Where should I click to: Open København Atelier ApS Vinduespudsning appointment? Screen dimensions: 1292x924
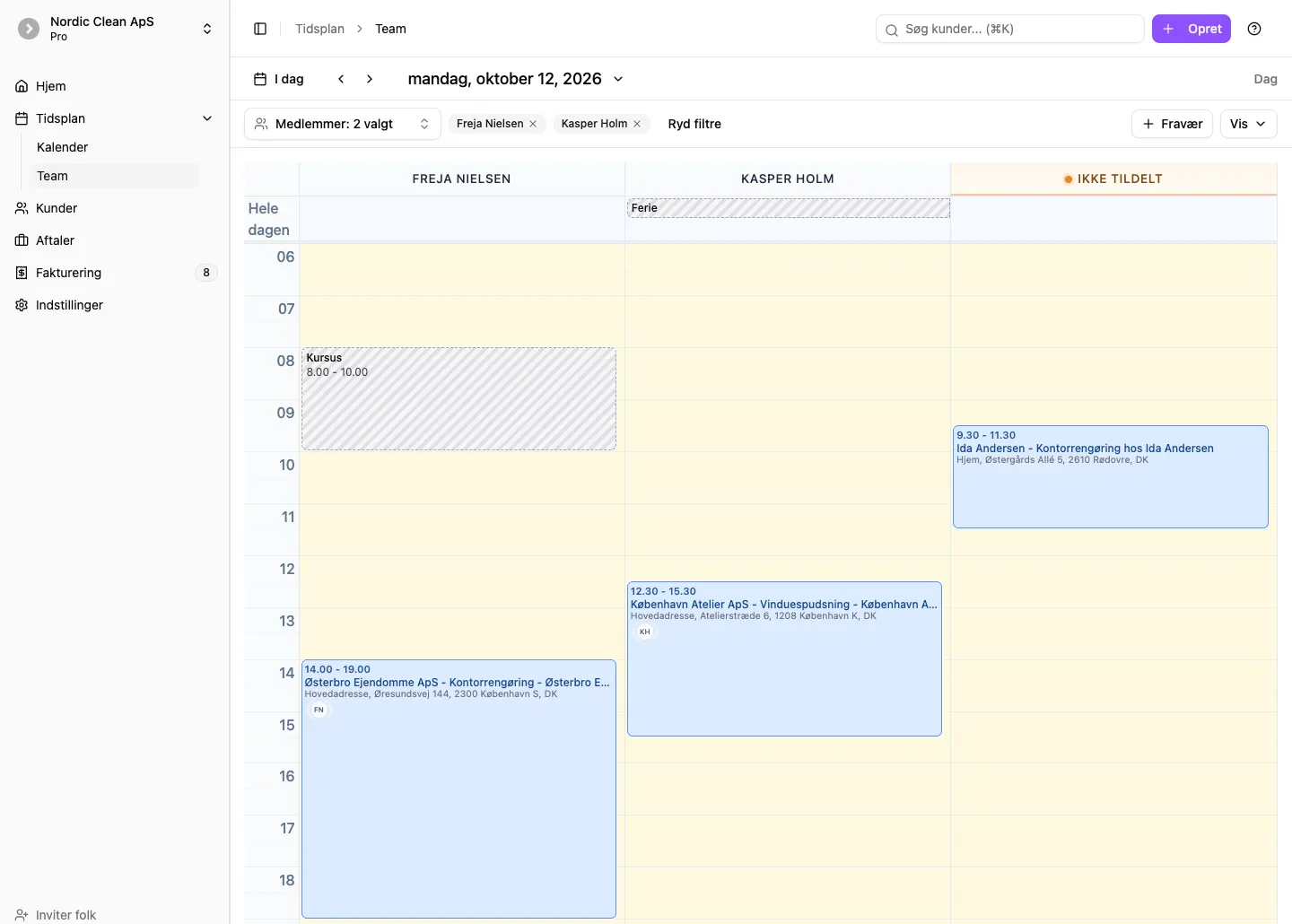click(x=784, y=658)
